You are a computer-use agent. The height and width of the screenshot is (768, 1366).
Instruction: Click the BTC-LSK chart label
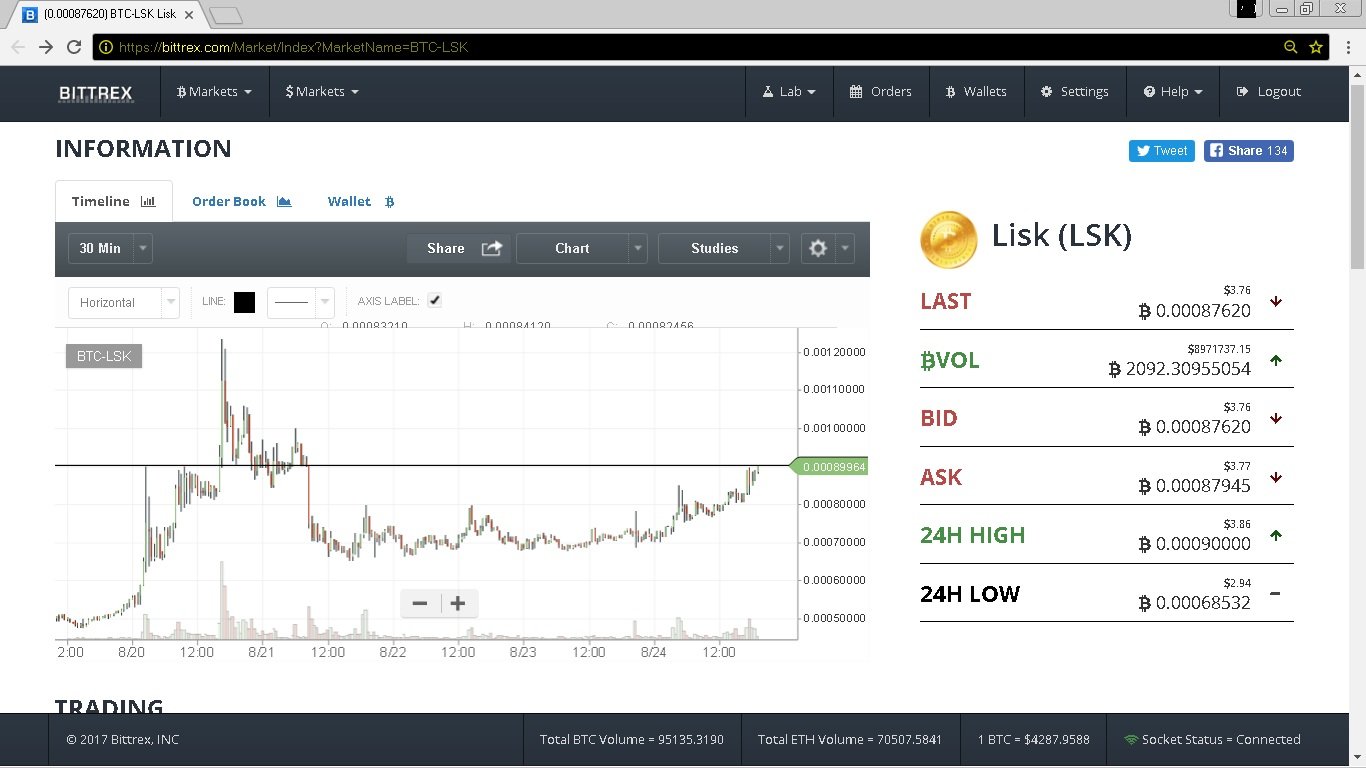pos(104,356)
